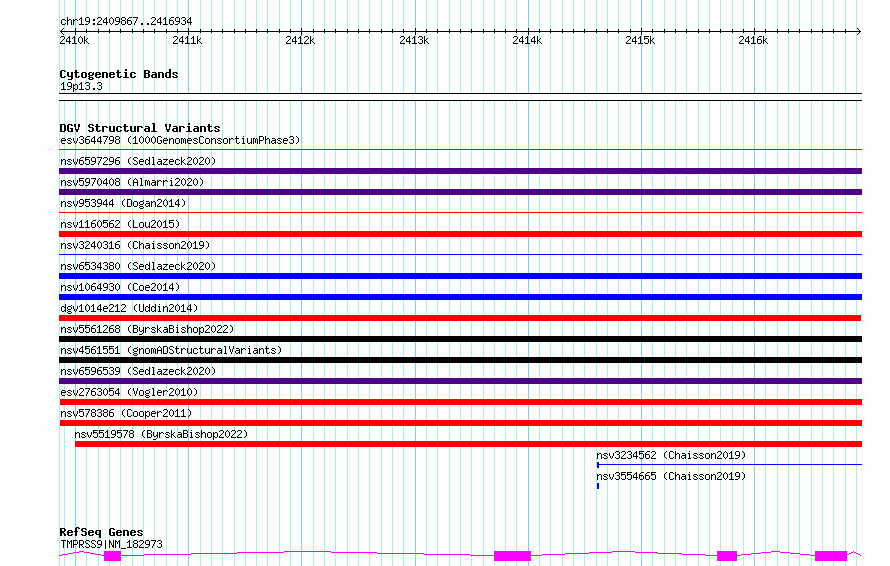Open the TMPRSS9|NM_182973 gene label
The width and height of the screenshot is (890, 566).
[x=111, y=544]
